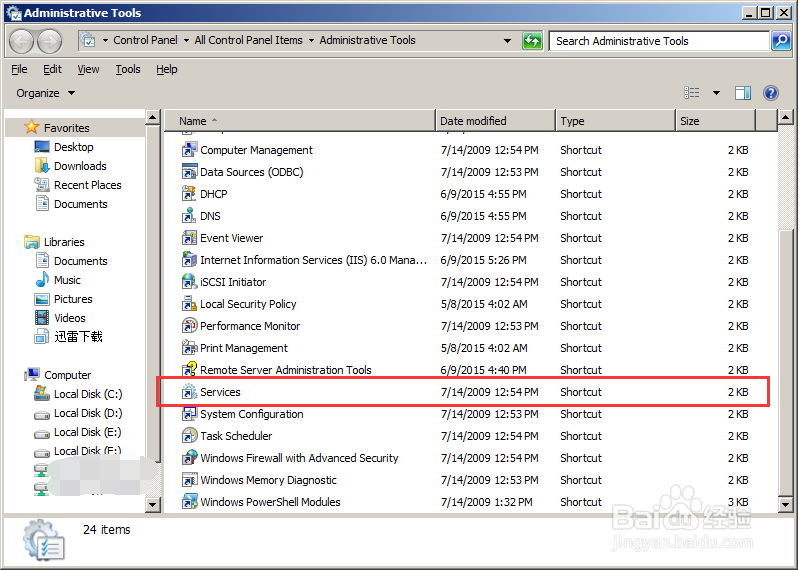Select the Performance Monitor icon
The height and width of the screenshot is (570, 798).
[189, 325]
